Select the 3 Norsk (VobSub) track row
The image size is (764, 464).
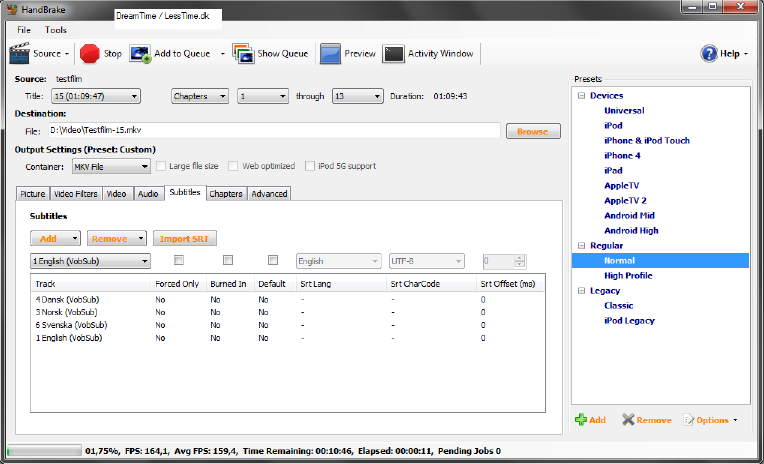tap(287, 312)
